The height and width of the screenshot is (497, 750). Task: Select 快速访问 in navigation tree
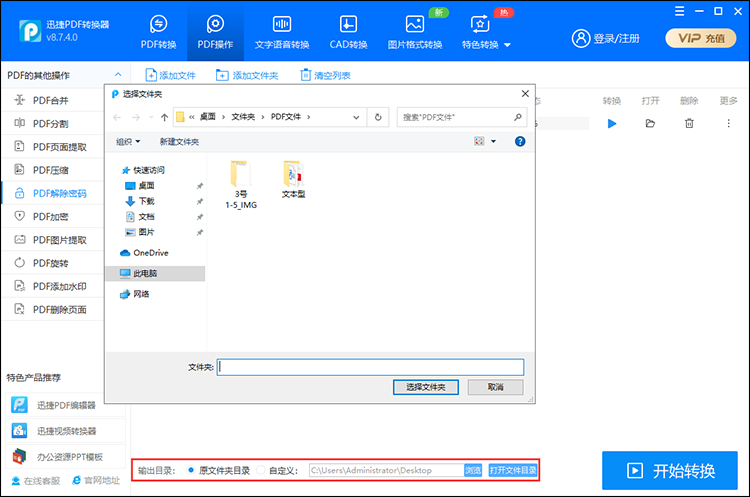143,170
